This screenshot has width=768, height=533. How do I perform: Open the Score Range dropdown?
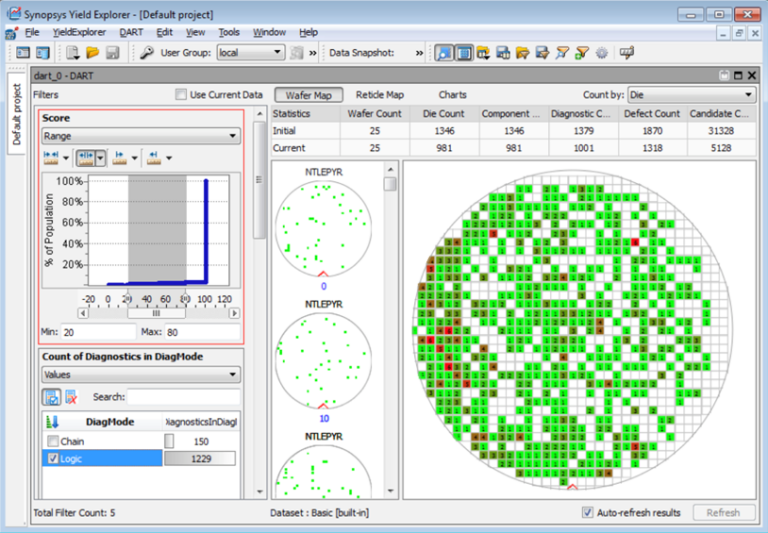[x=140, y=135]
